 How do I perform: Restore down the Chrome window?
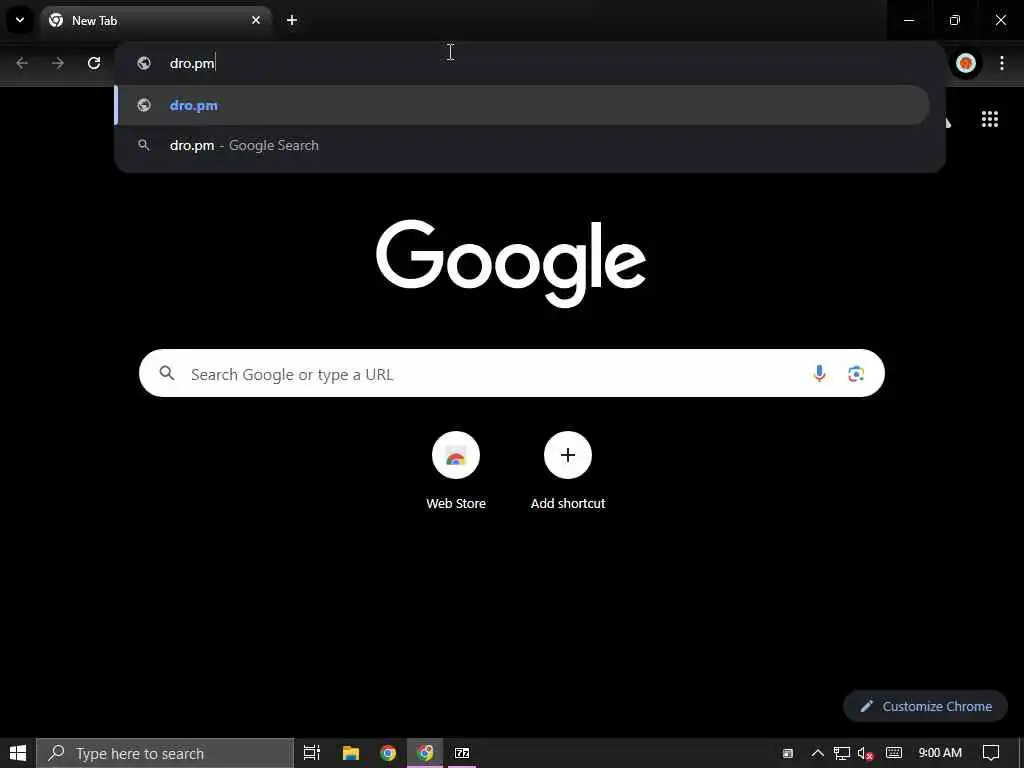[x=955, y=20]
